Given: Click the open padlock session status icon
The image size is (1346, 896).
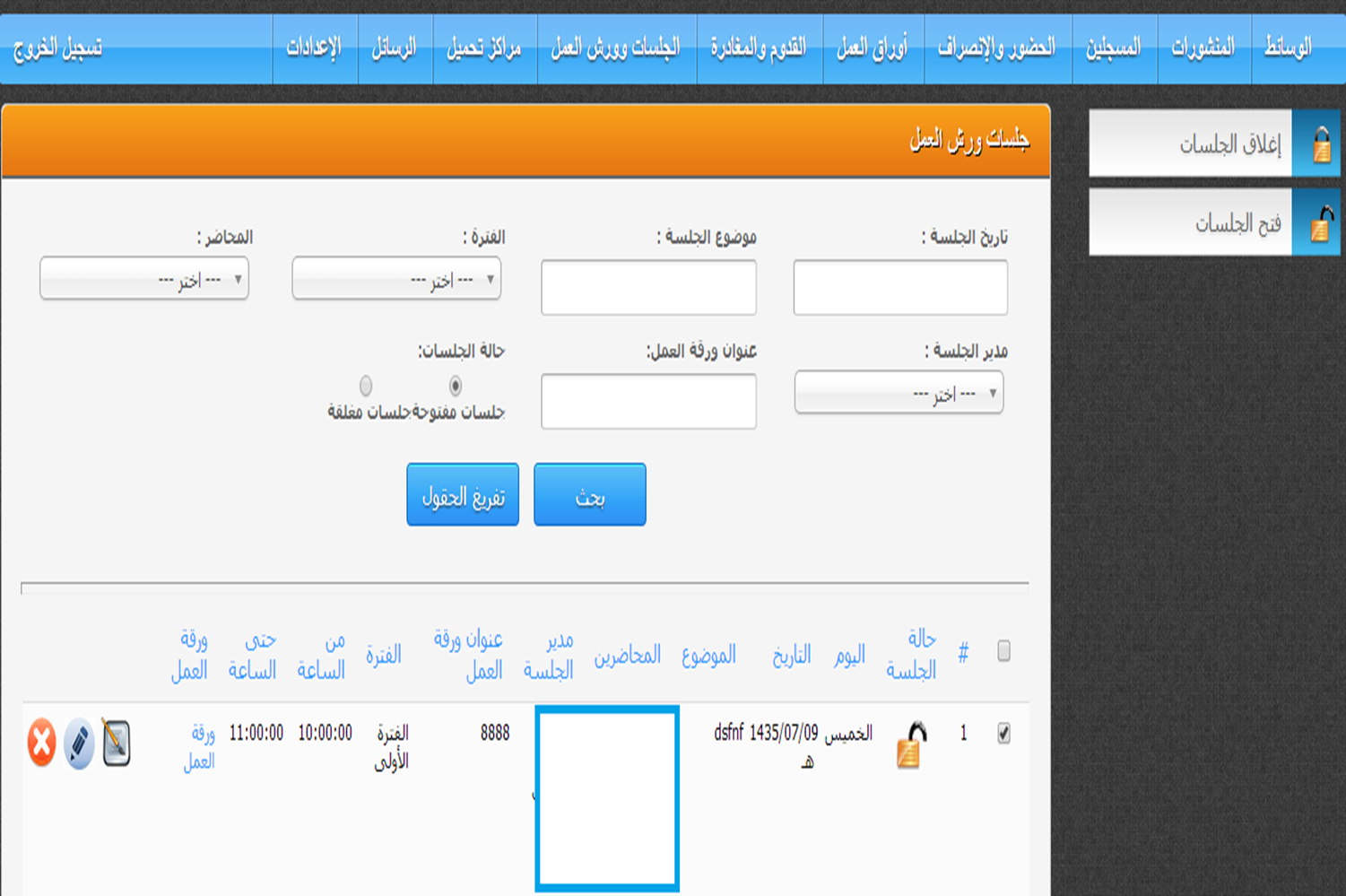Looking at the screenshot, I should [x=910, y=745].
